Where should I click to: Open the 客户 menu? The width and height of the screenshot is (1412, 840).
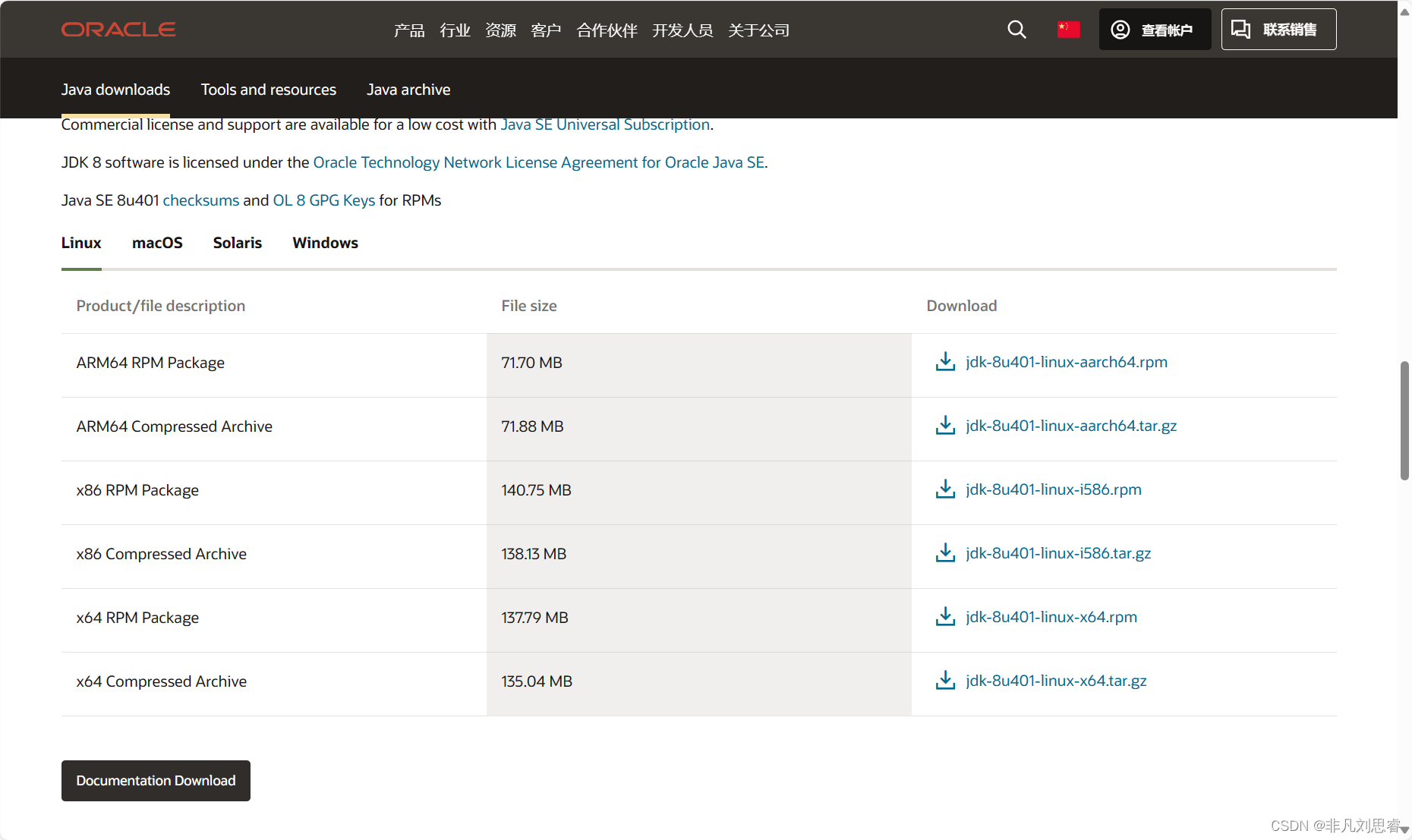546,30
